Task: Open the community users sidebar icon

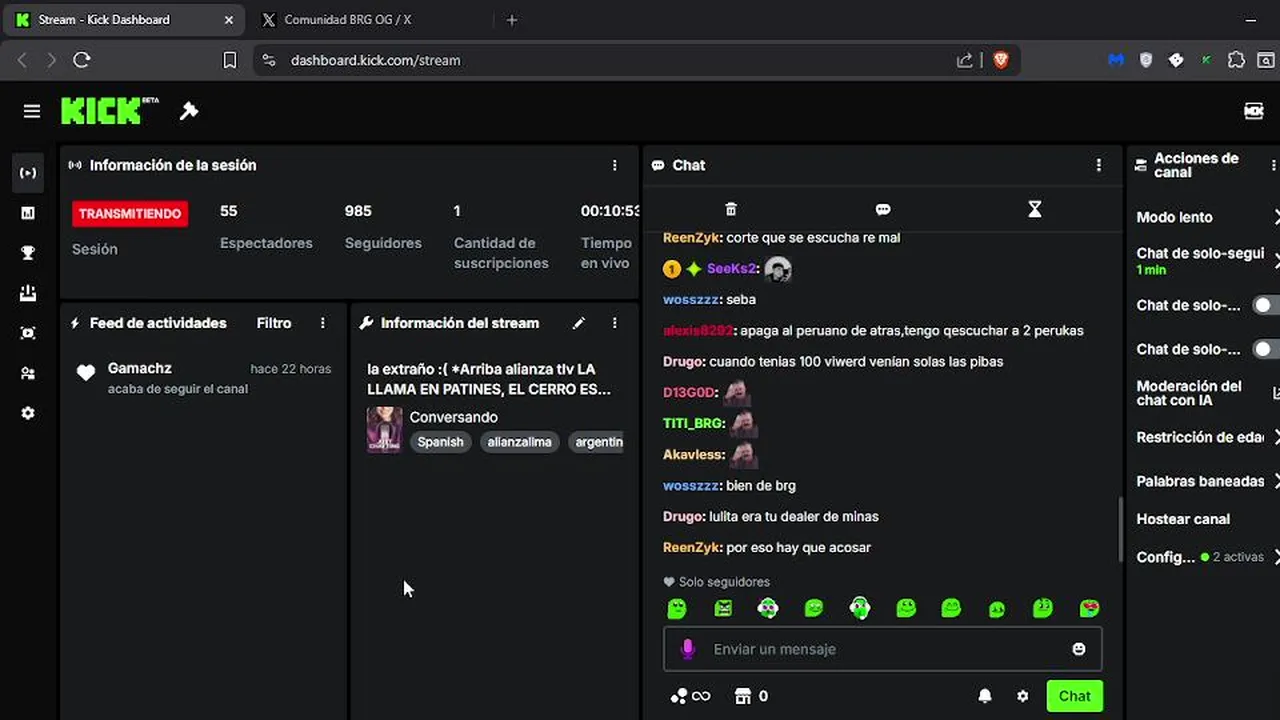Action: [28, 373]
